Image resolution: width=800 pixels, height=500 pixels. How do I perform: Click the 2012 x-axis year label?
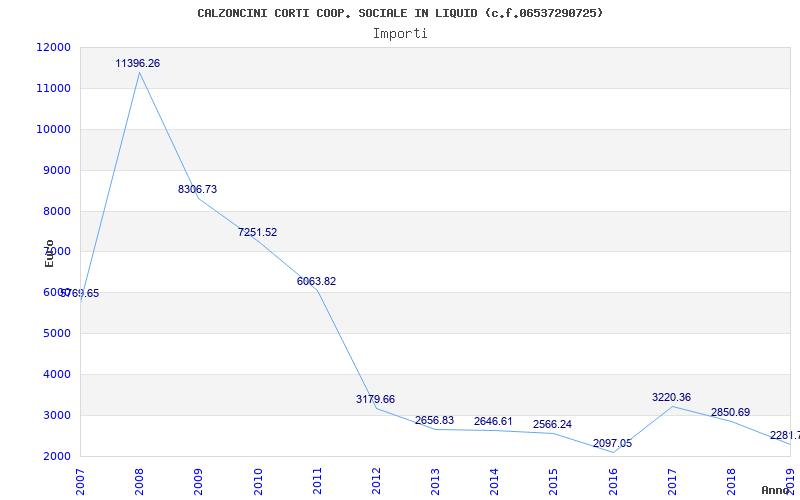click(x=376, y=481)
